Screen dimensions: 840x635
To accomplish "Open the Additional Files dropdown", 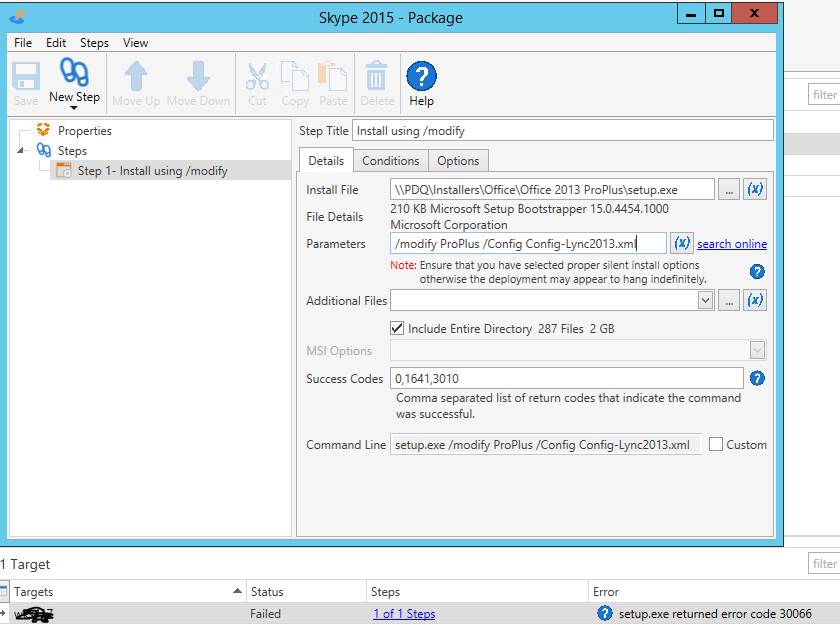I will tap(705, 300).
